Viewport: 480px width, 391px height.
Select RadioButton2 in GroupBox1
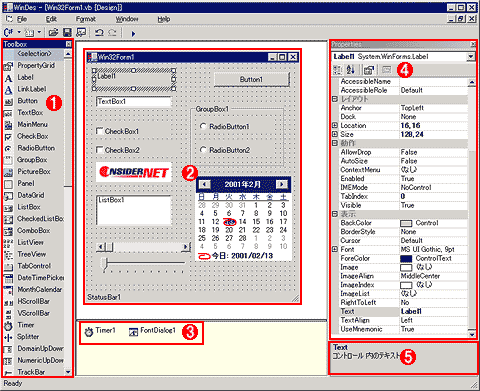tap(203, 150)
